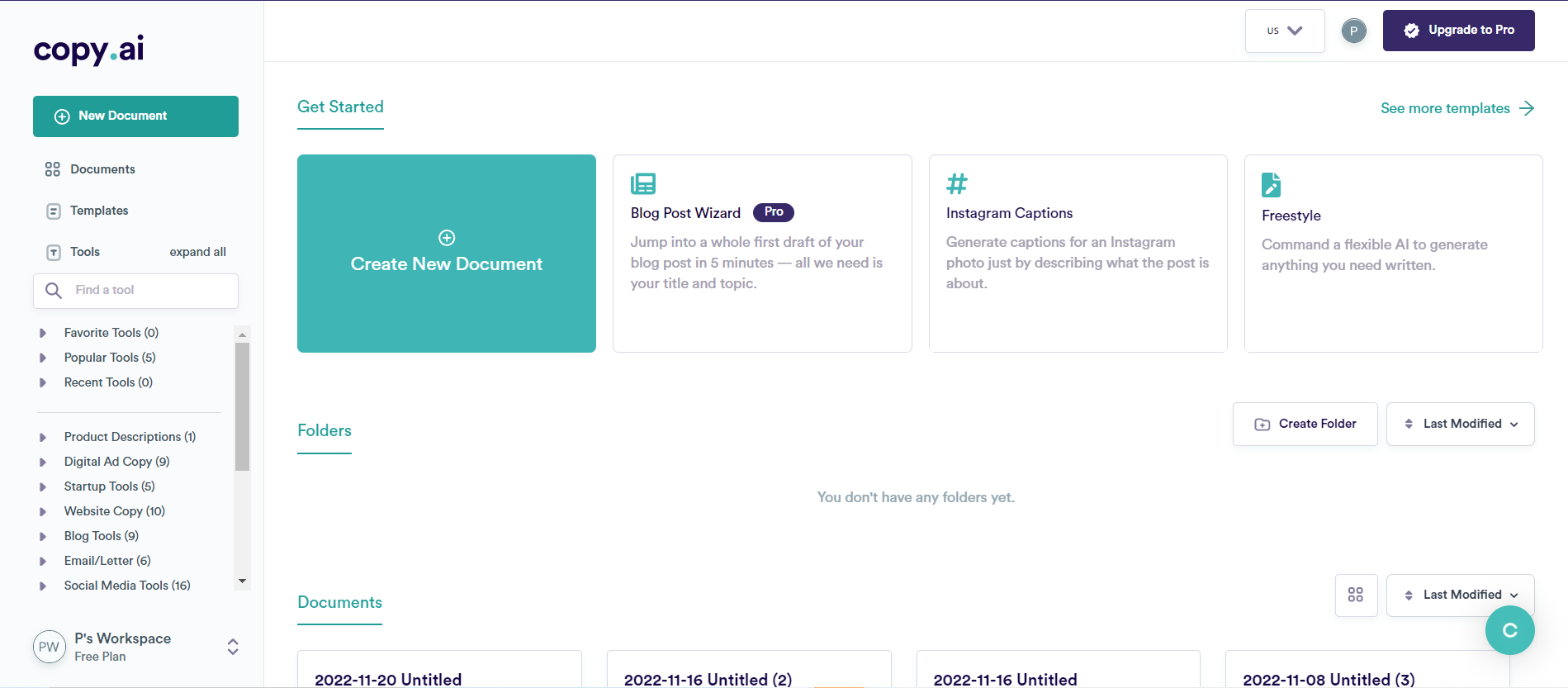
Task: Click Upgrade to Pro
Action: pos(1458,31)
